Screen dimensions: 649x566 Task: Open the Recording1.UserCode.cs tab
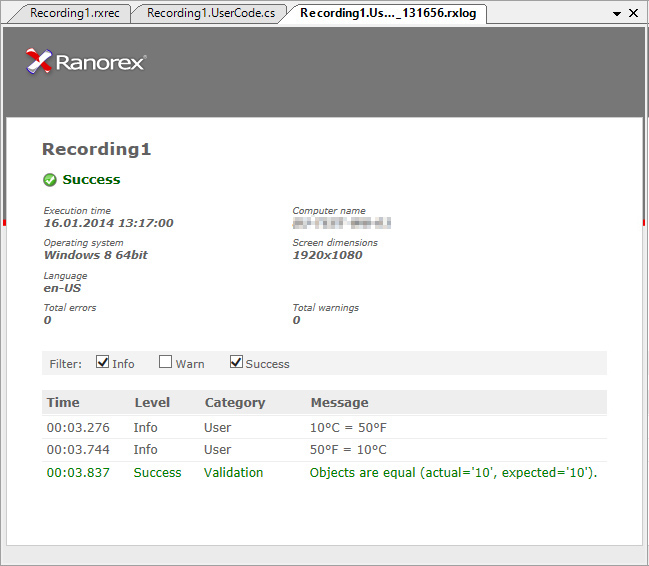pos(211,13)
